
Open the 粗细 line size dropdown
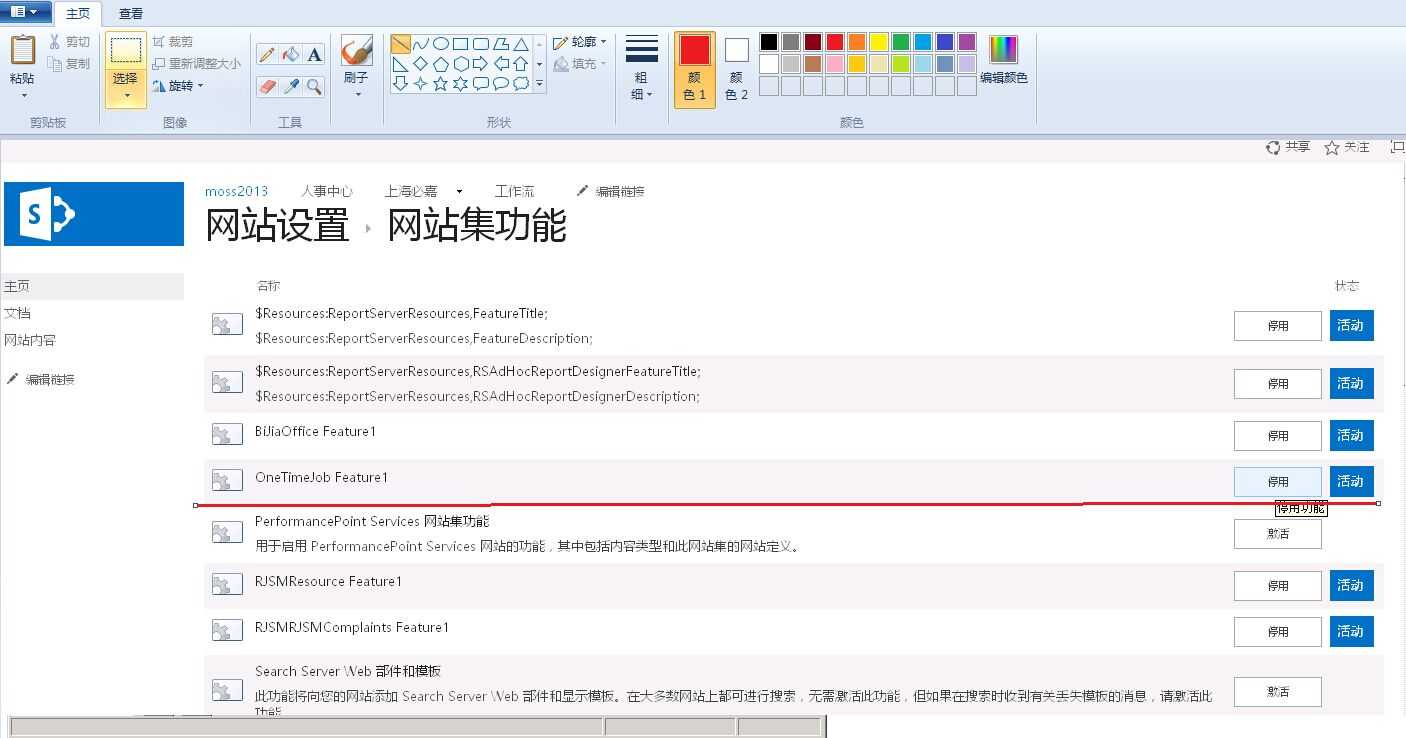click(642, 68)
